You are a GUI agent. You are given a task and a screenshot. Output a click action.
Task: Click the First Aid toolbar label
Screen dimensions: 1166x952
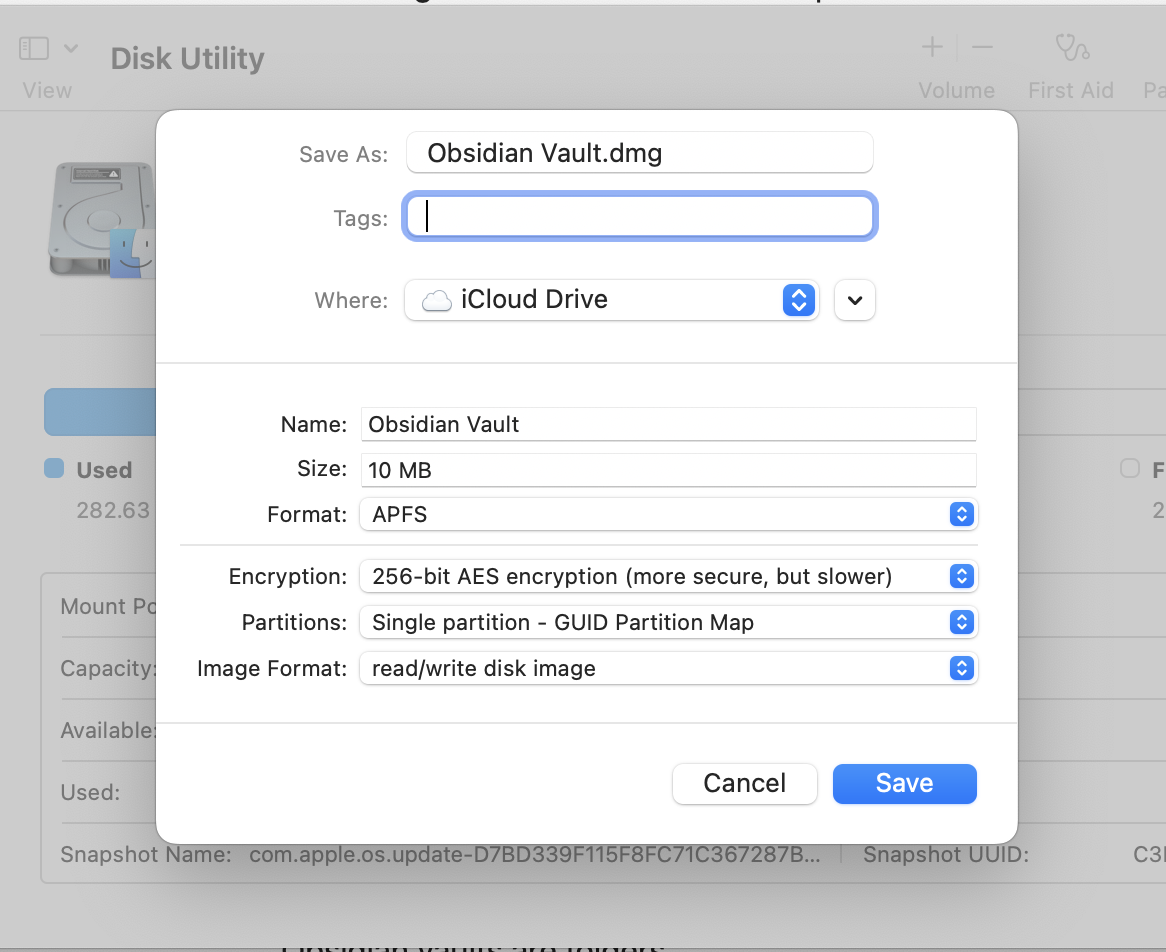point(1071,91)
